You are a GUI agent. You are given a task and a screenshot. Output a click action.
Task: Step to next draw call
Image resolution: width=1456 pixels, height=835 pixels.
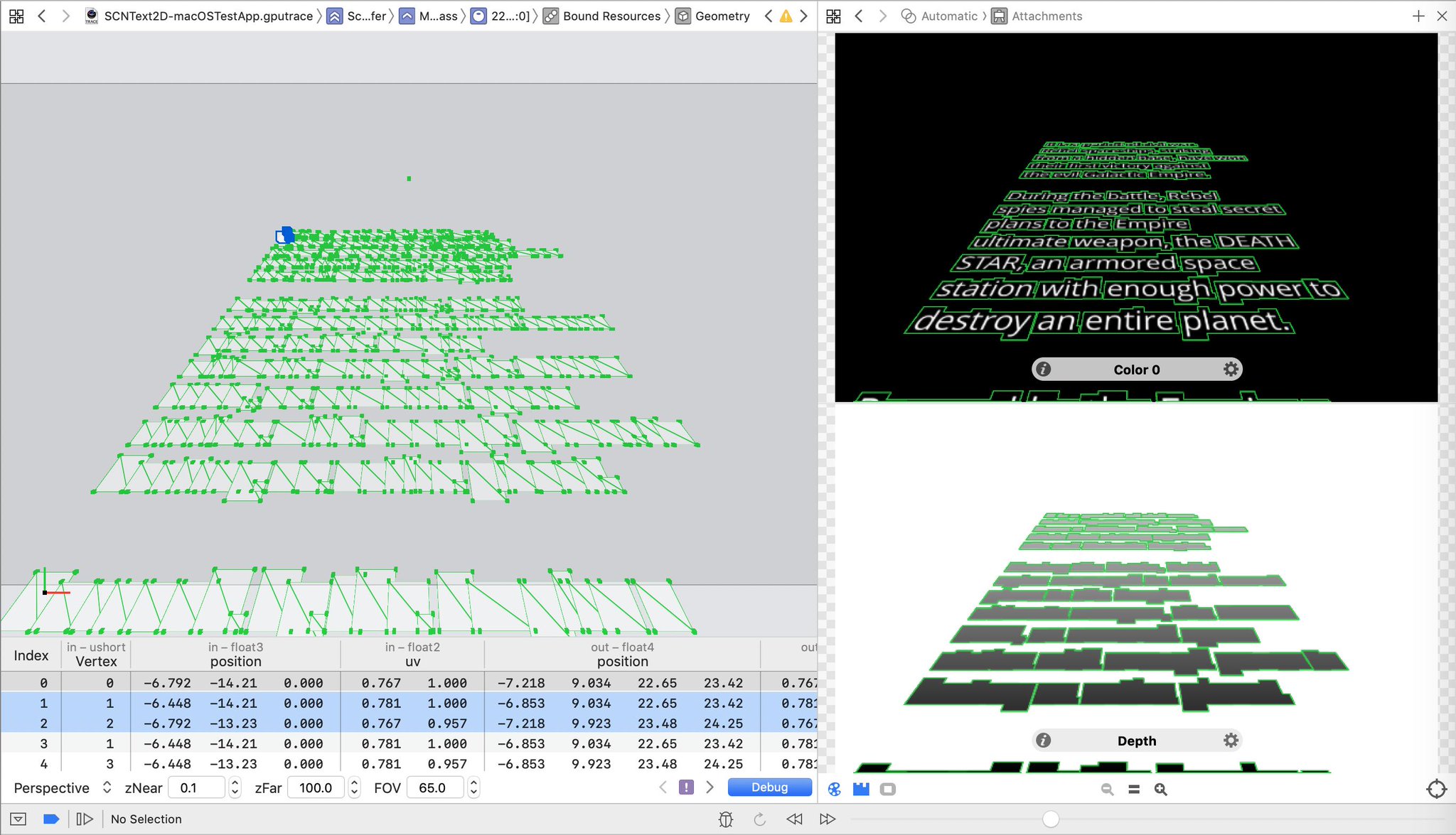828,819
